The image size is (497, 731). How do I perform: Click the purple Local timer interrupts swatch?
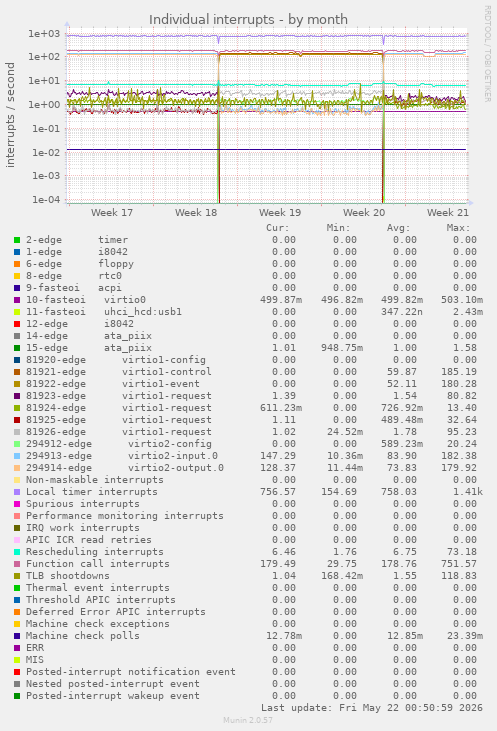pyautogui.click(x=17, y=492)
